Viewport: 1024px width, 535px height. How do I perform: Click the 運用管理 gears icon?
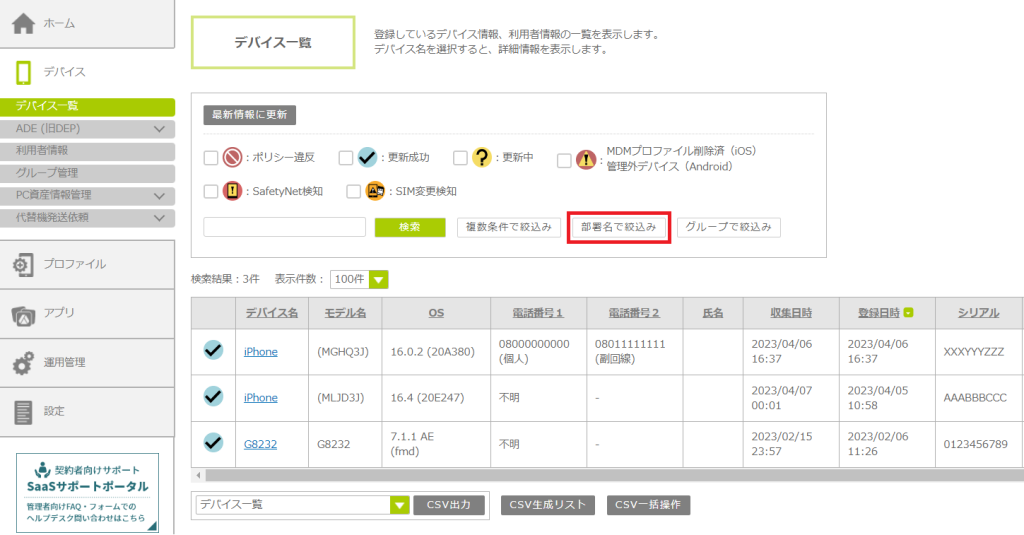tap(23, 363)
